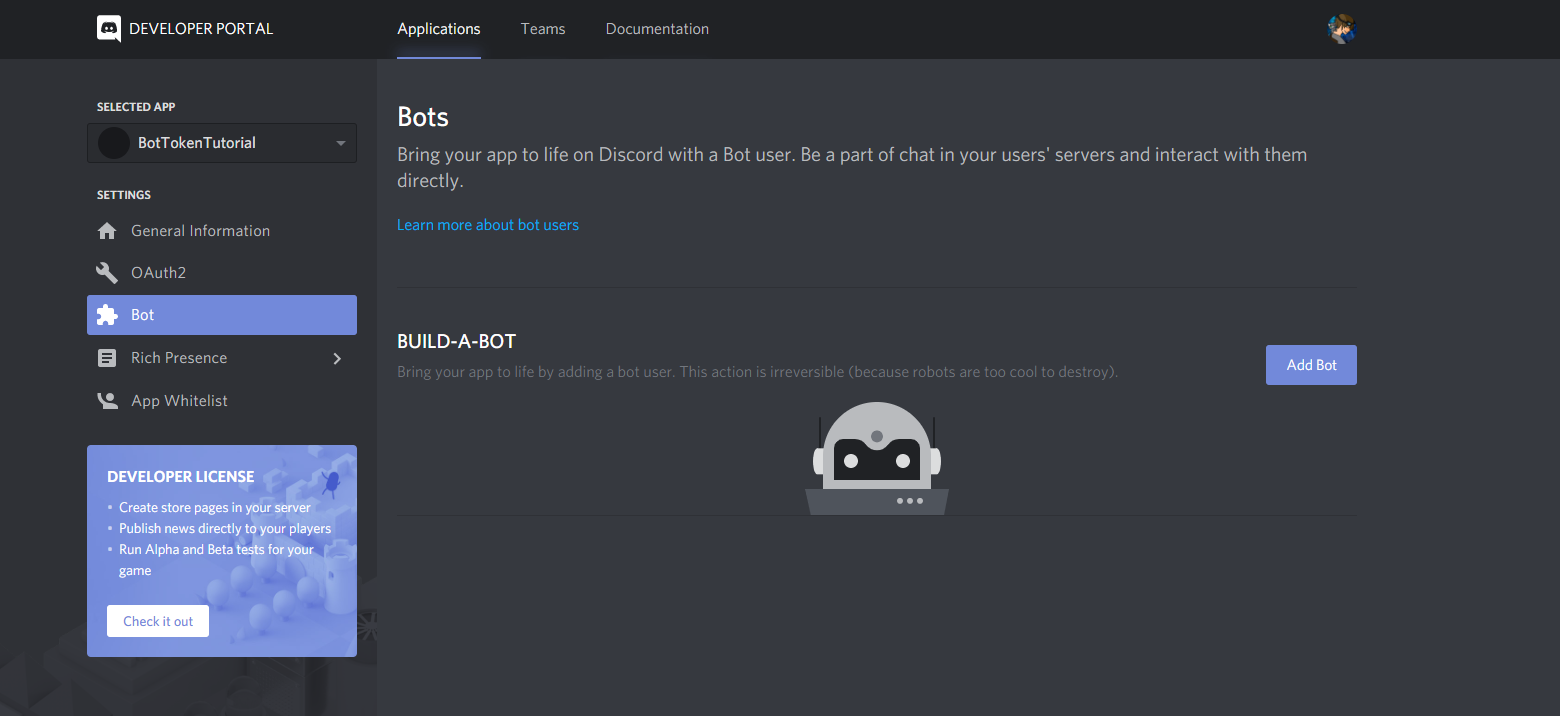Image resolution: width=1560 pixels, height=716 pixels.
Task: Click the BUILD-A-BOT heading
Action: [456, 342]
